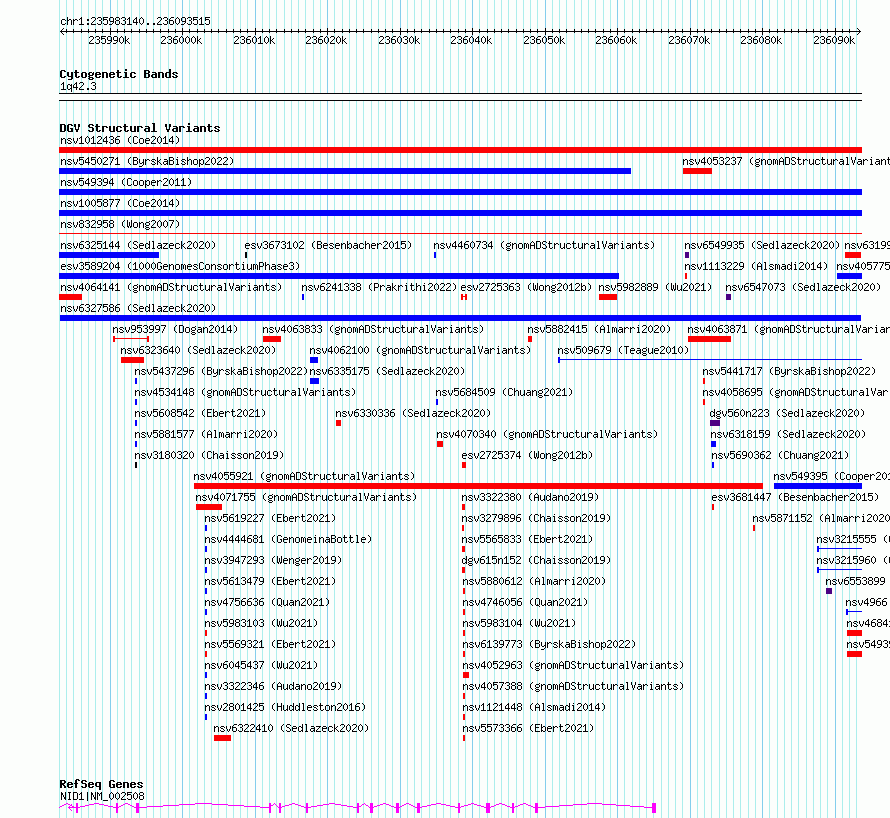Click the nsv5871152 (Almarri2020) label
Screen dimensions: 890x818
(821, 518)
